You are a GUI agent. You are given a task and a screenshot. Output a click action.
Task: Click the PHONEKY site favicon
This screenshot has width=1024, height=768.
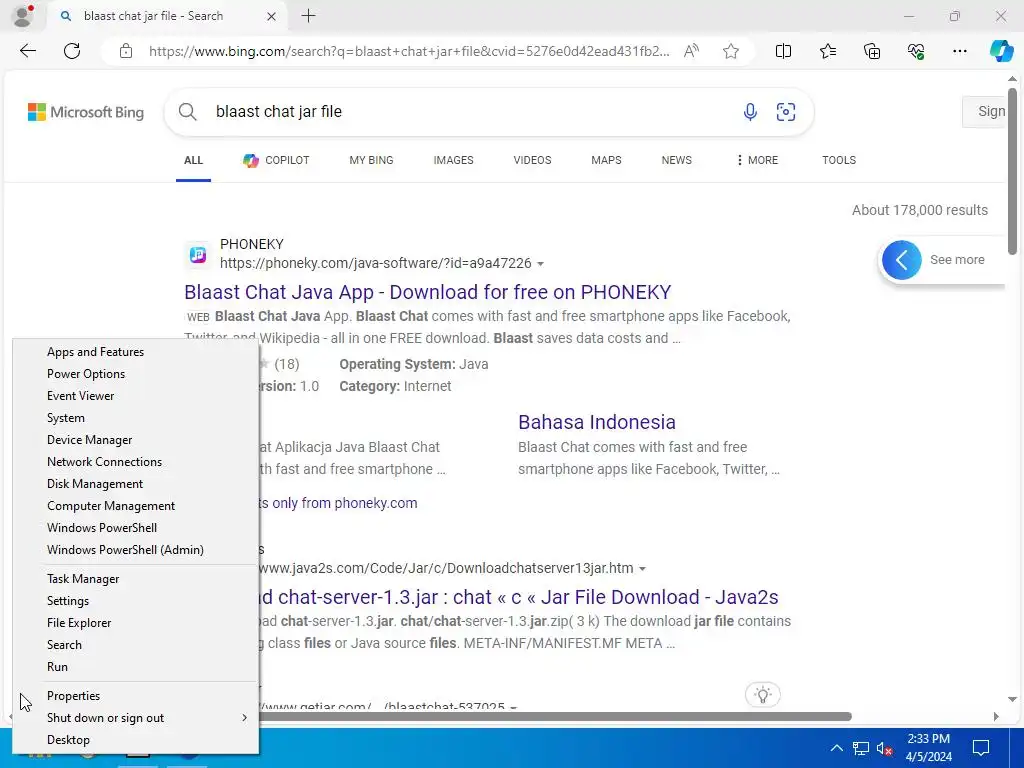pyautogui.click(x=198, y=254)
